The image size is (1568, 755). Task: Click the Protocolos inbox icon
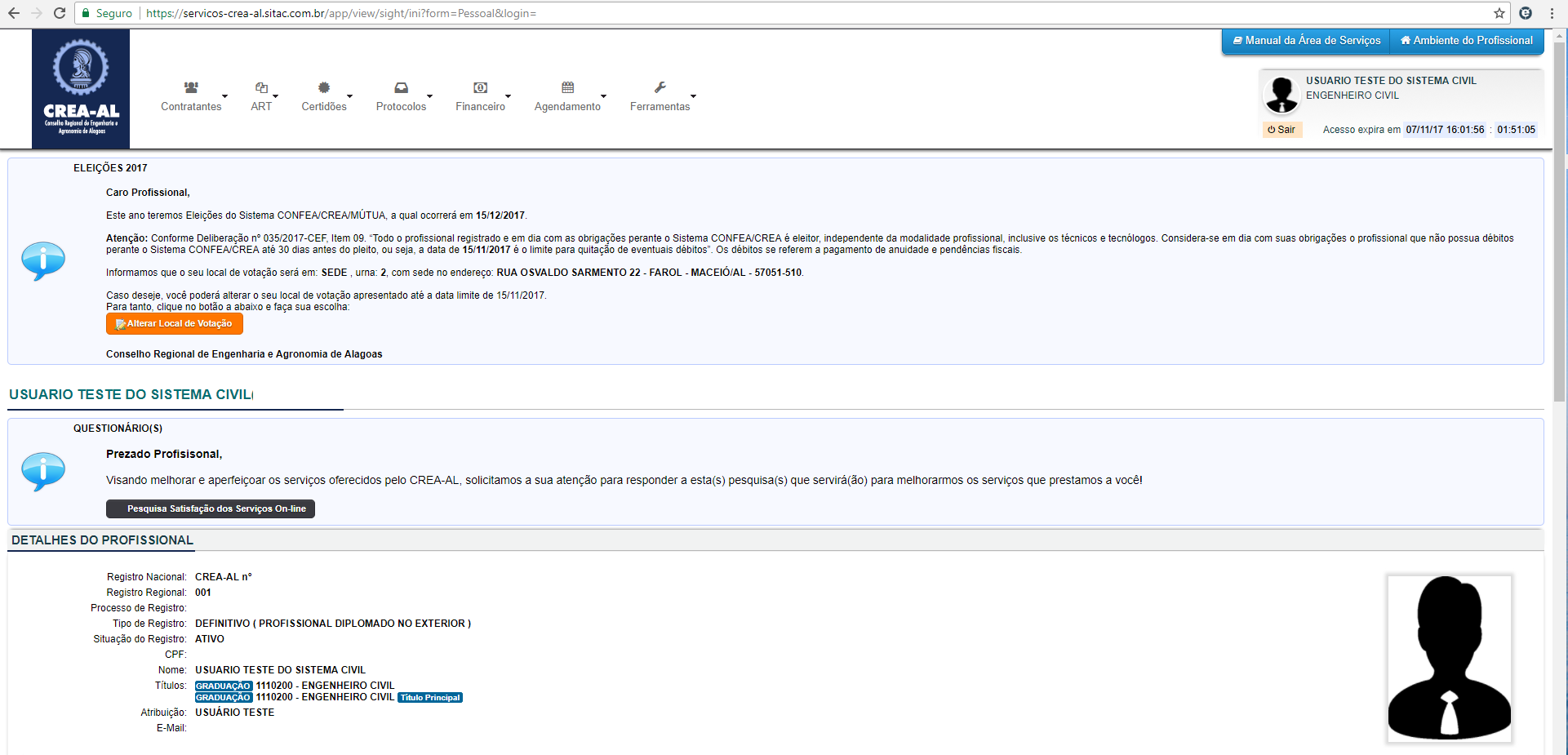(x=401, y=87)
